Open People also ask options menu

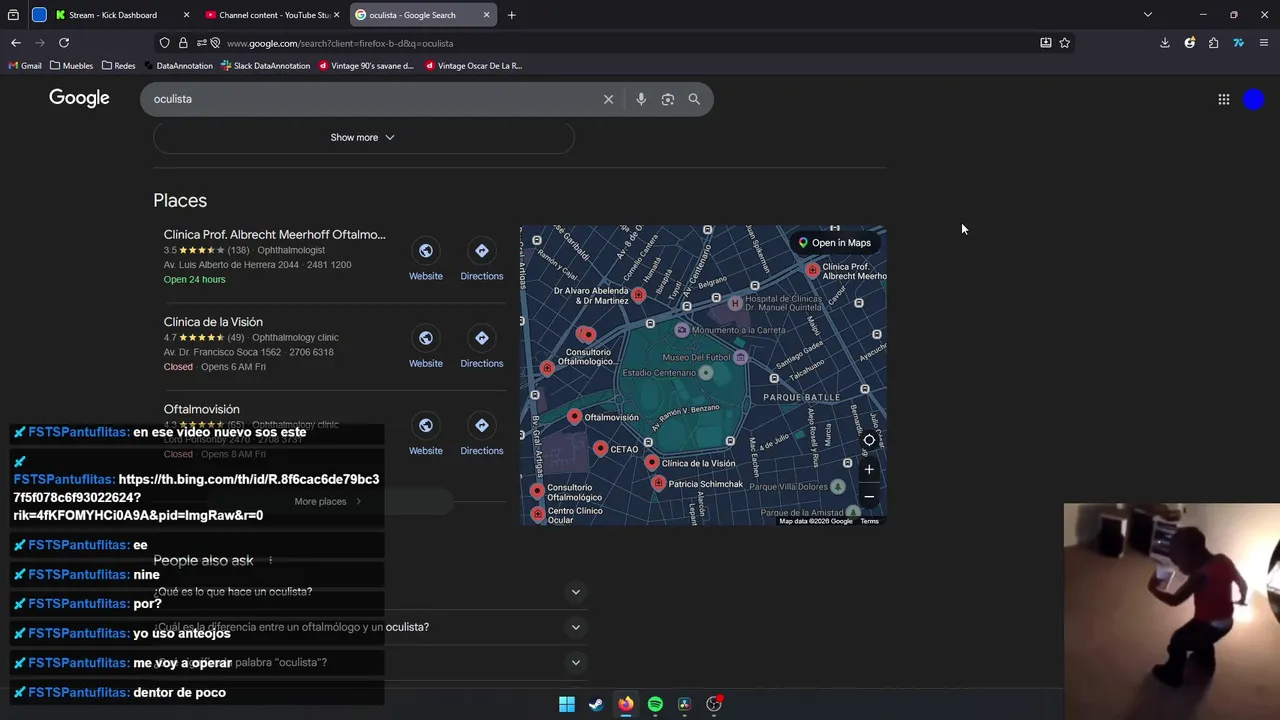click(x=270, y=561)
